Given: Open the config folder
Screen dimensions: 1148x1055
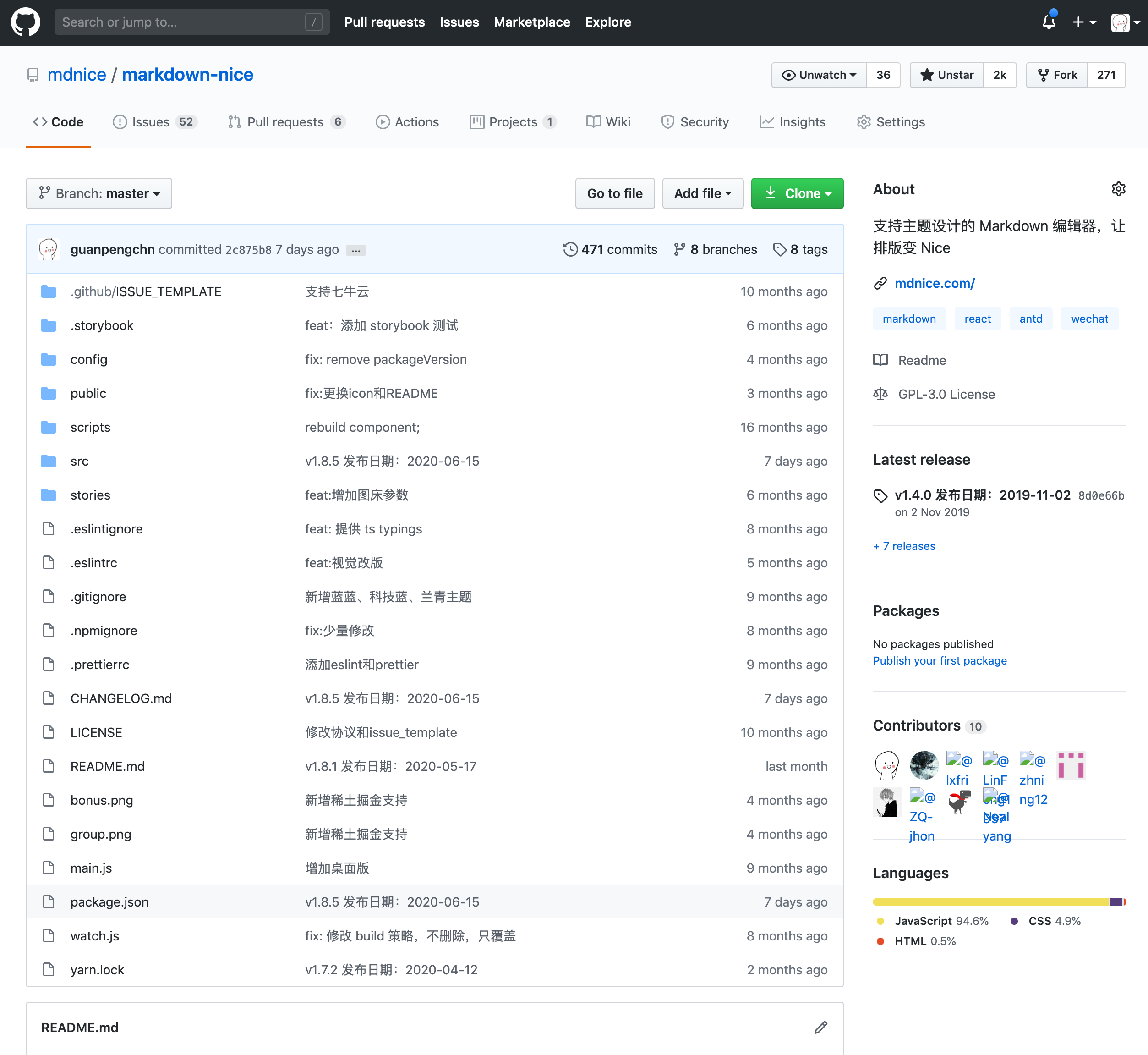Looking at the screenshot, I should [x=88, y=359].
